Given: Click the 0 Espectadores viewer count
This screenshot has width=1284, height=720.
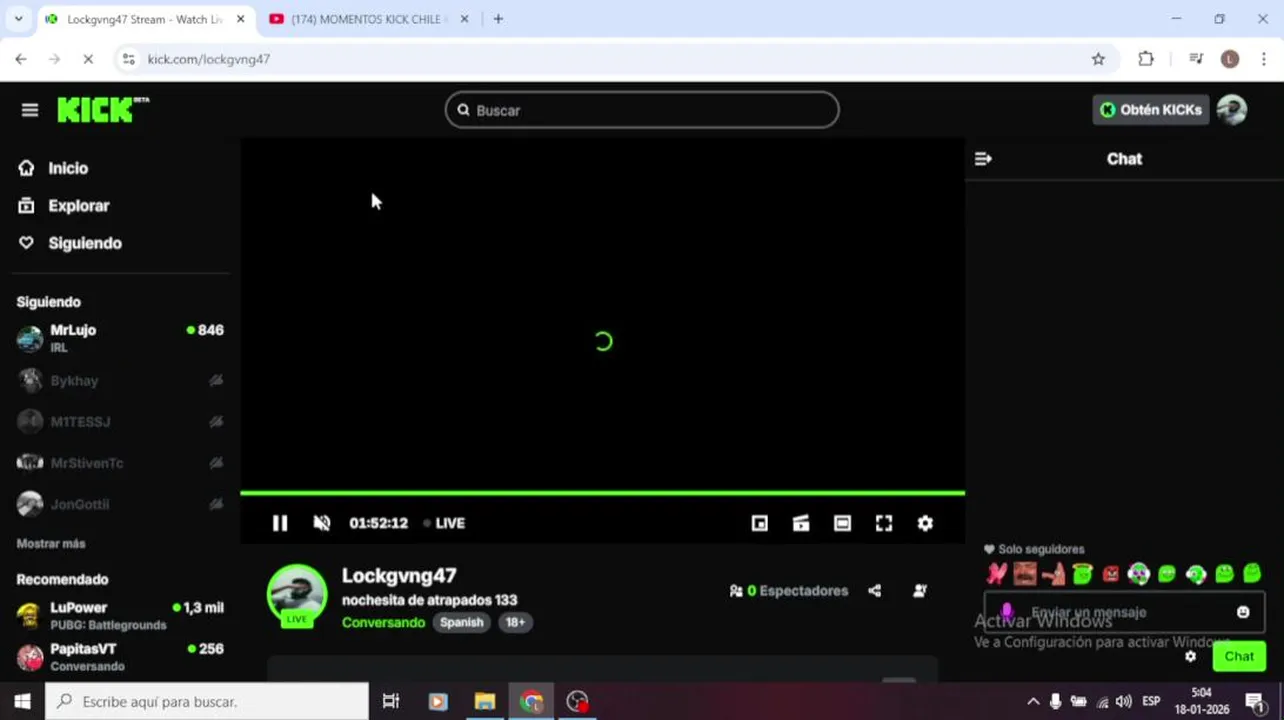Looking at the screenshot, I should [789, 591].
